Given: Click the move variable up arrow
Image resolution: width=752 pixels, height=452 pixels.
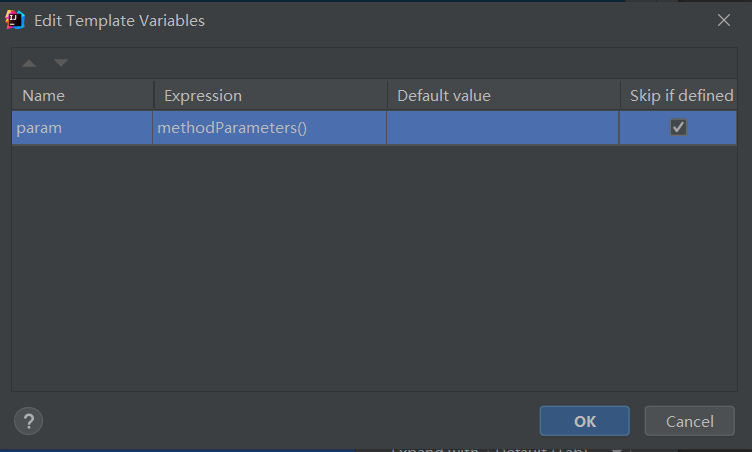Looking at the screenshot, I should (29, 63).
